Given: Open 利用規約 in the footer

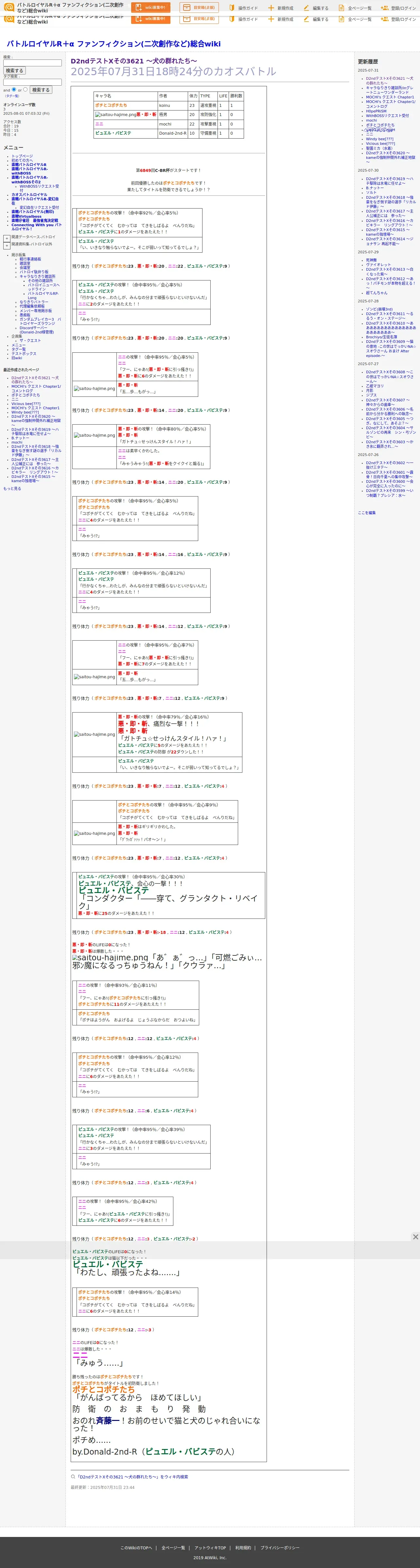Looking at the screenshot, I should pyautogui.click(x=243, y=1548).
